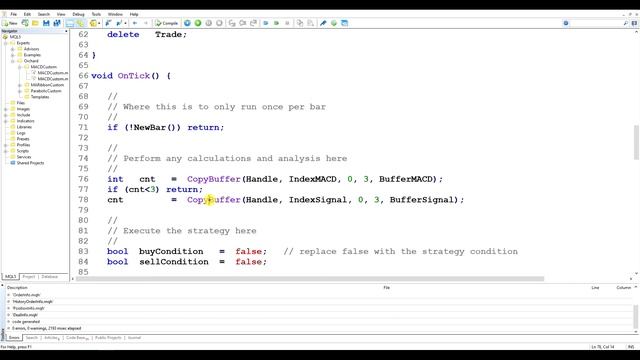Click the toolbar search input field
640x360 pixels.
coord(596,23)
